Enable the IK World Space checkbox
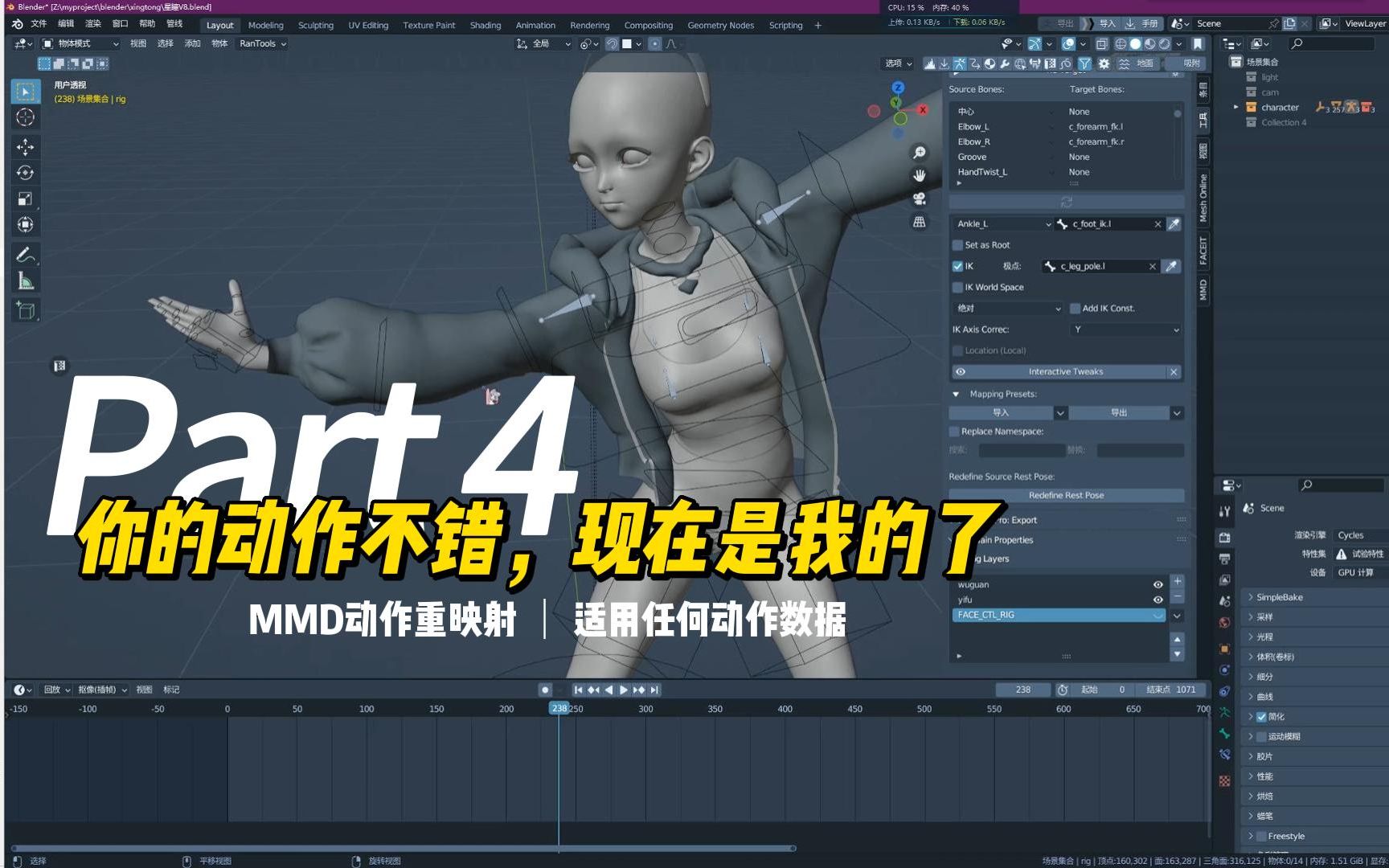 pos(957,287)
